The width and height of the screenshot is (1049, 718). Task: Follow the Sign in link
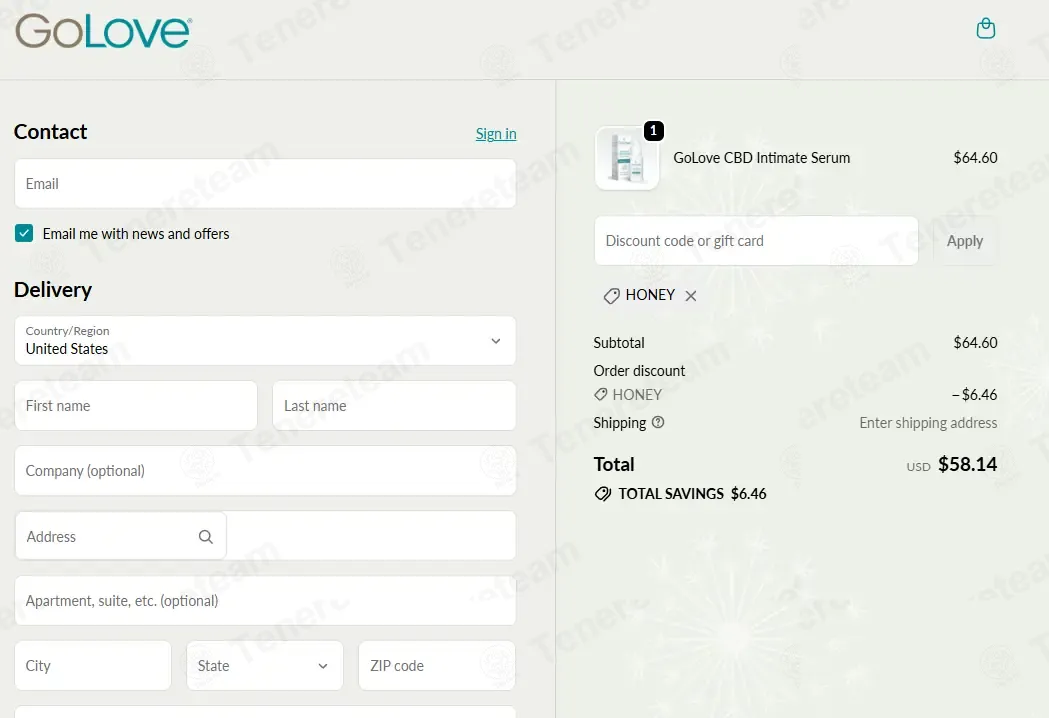point(496,134)
